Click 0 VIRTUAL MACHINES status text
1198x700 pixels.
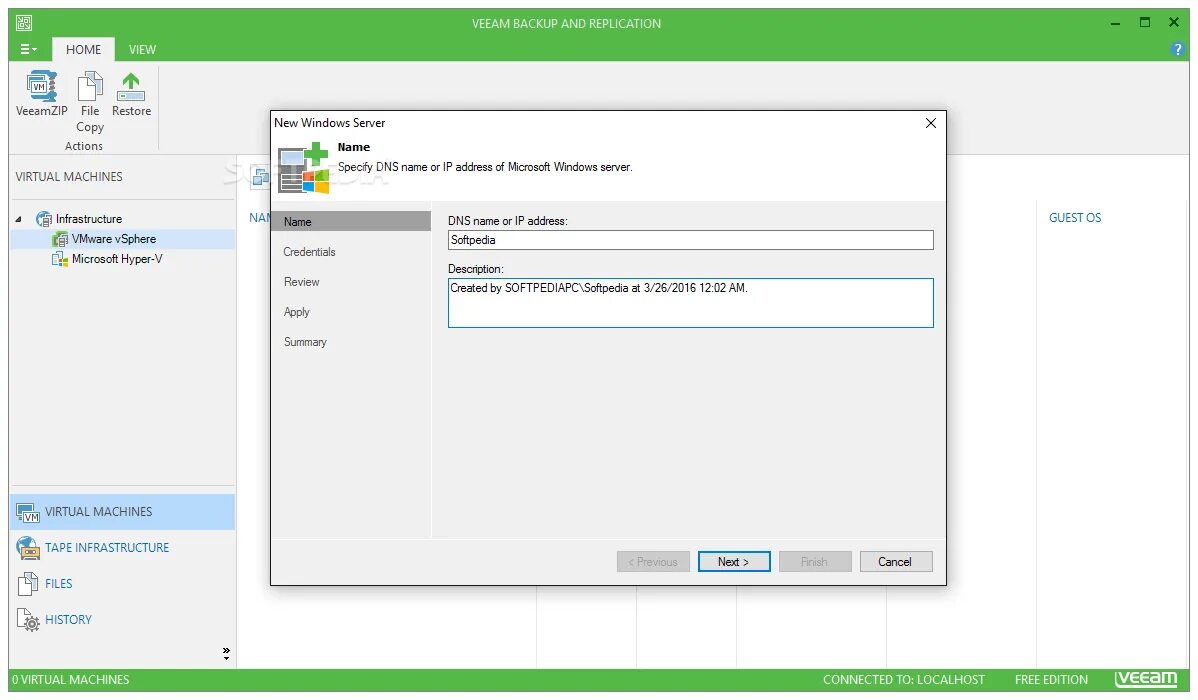point(70,680)
